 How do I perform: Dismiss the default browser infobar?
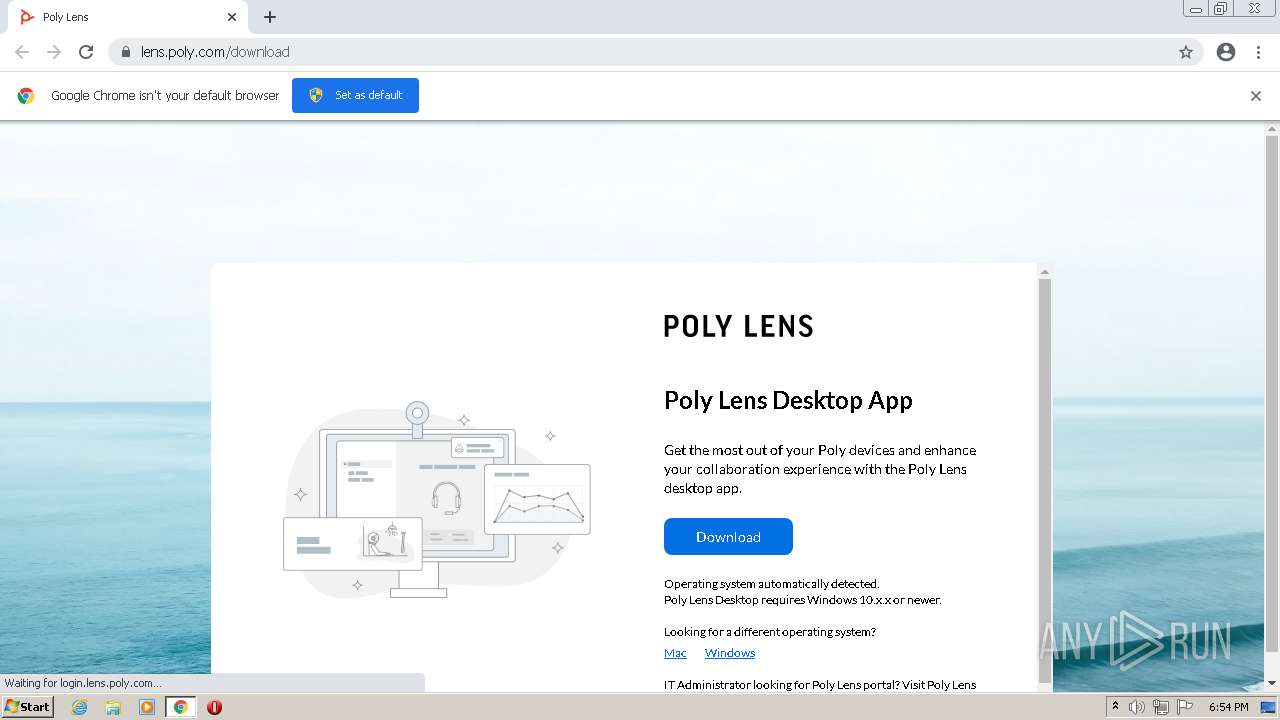pyautogui.click(x=1256, y=96)
